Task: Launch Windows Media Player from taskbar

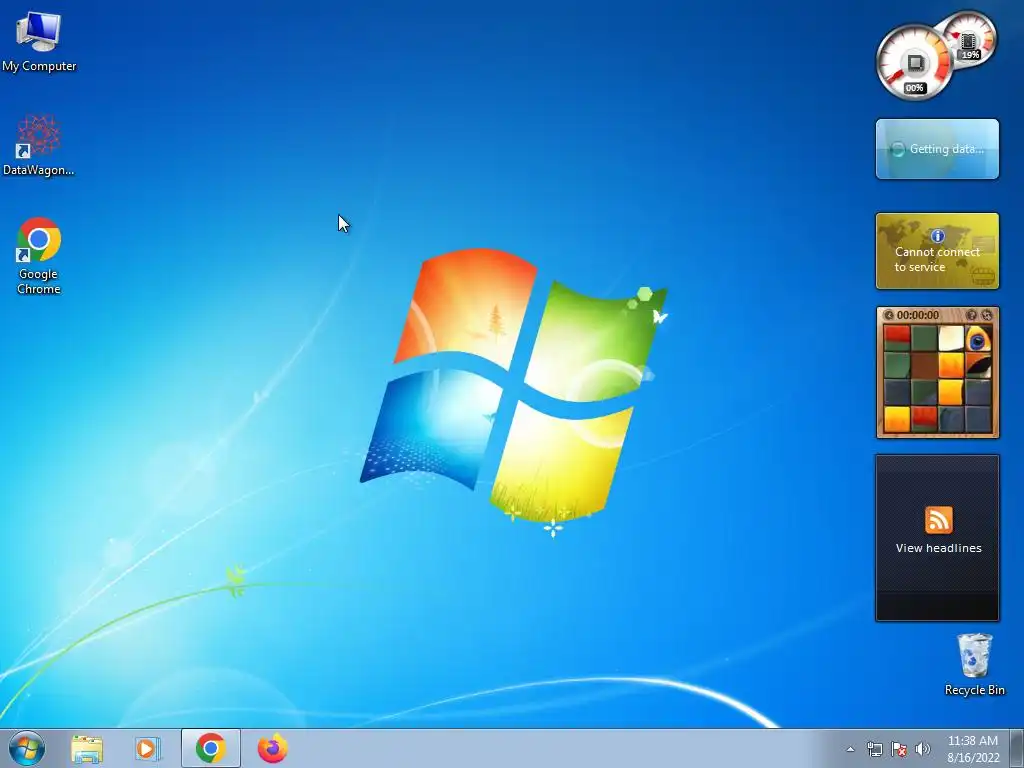Action: tap(148, 748)
